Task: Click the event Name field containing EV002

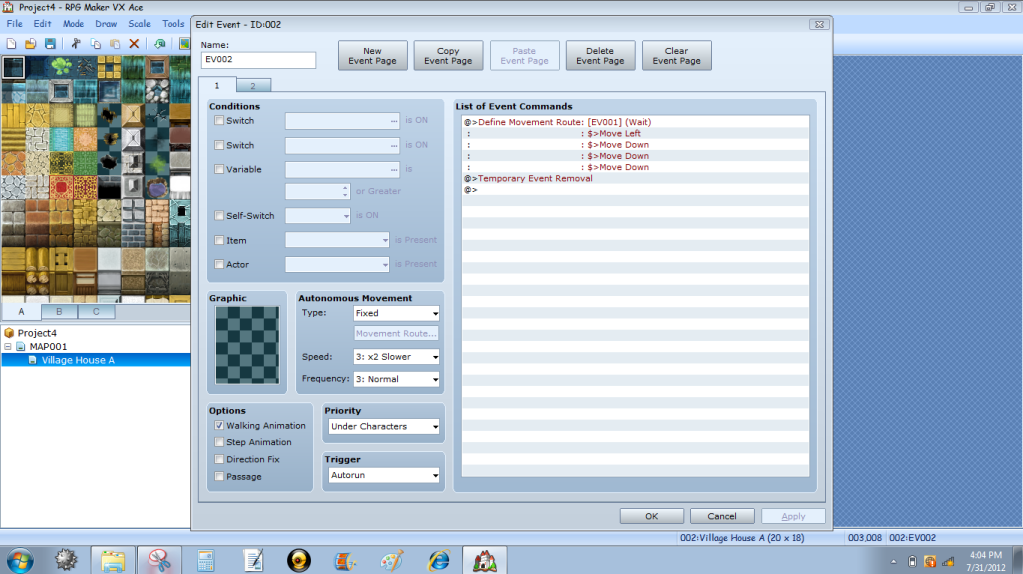Action: click(258, 60)
